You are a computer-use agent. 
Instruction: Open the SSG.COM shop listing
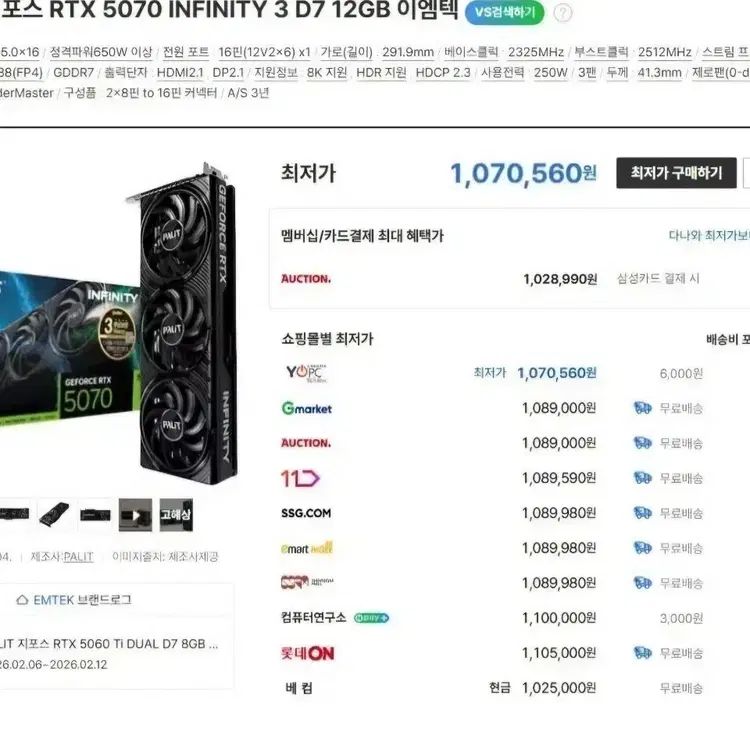click(306, 513)
